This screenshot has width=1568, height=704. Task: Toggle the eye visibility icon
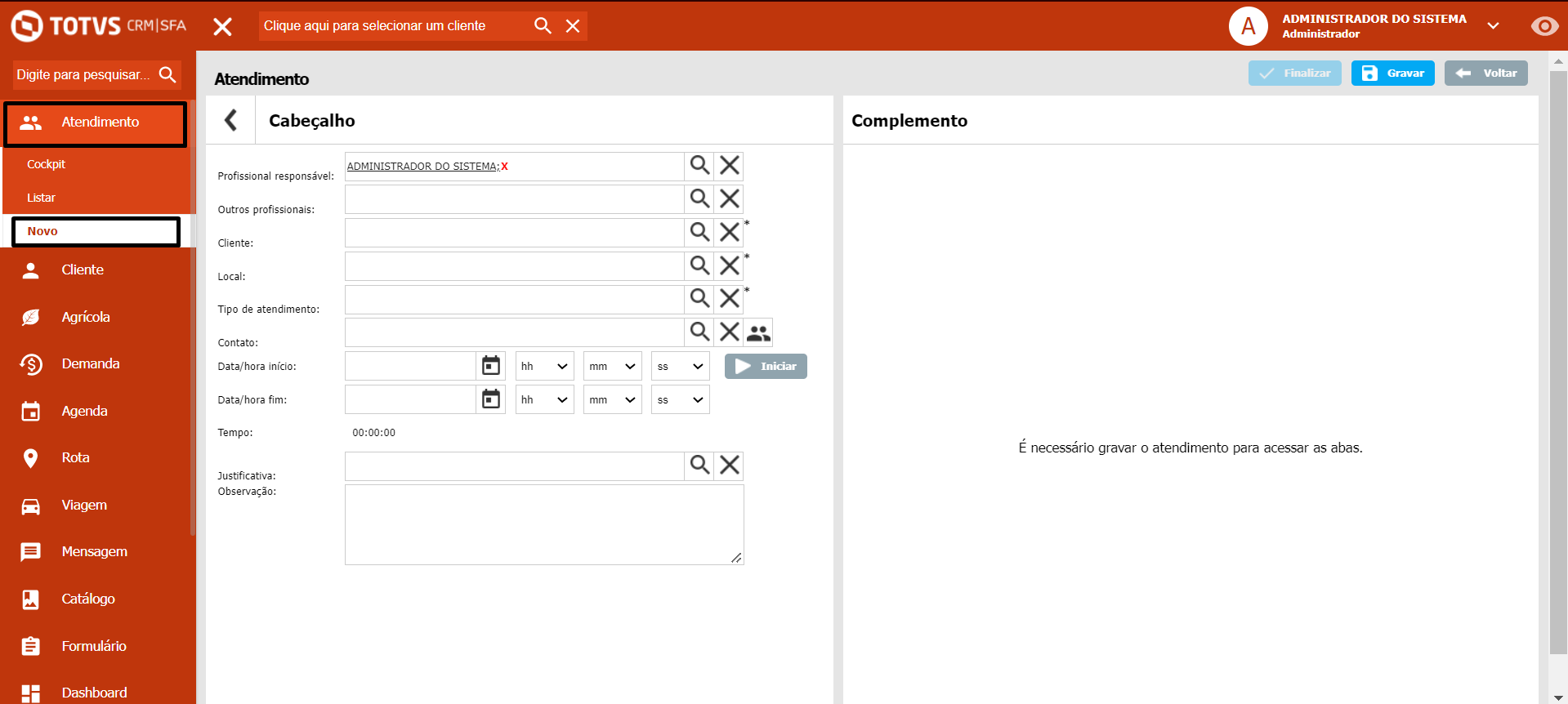point(1543,26)
